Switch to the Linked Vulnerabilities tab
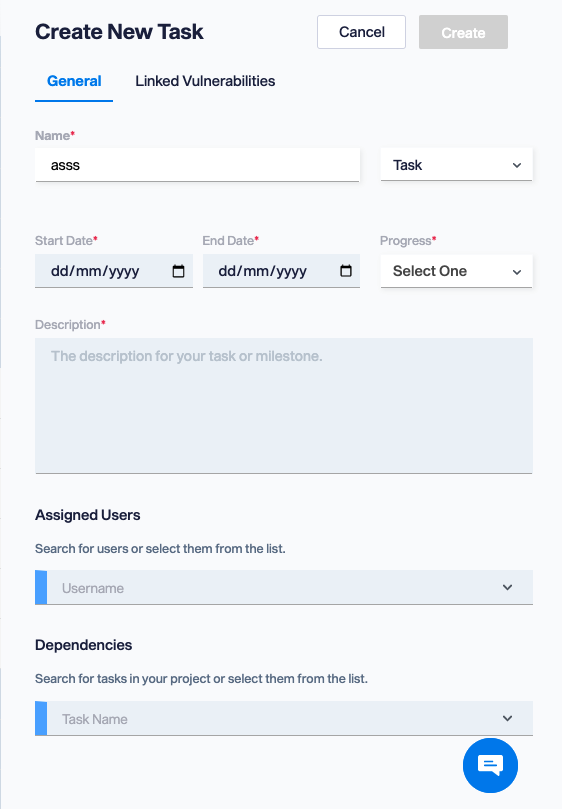Viewport: 562px width, 809px height. click(x=205, y=81)
